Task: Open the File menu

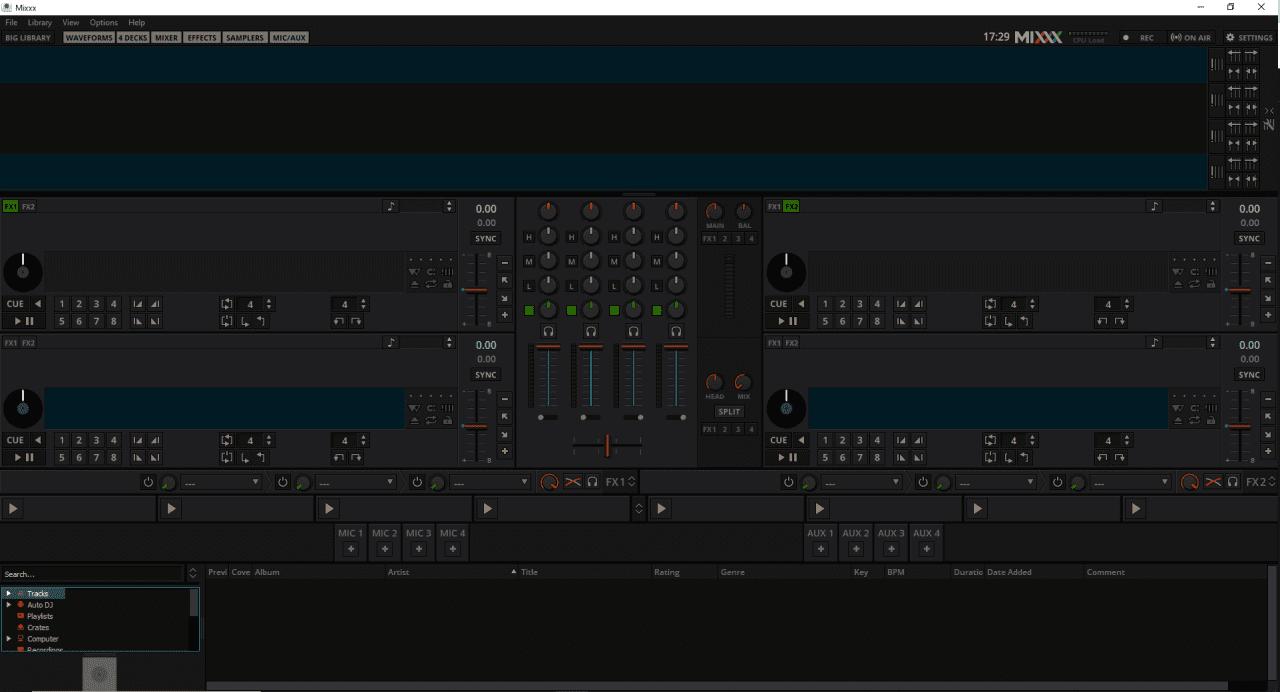Action: pos(11,22)
